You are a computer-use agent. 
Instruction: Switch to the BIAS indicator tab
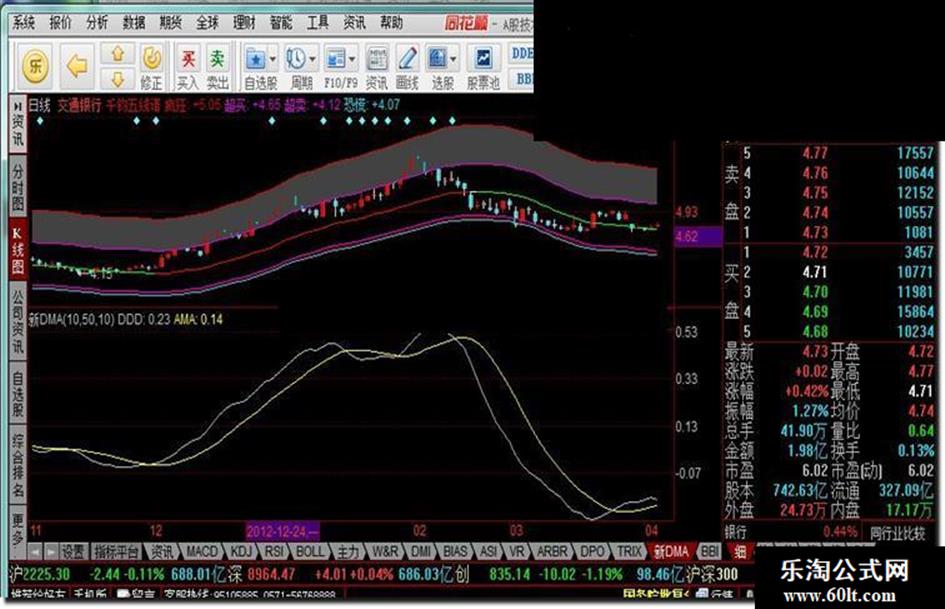pyautogui.click(x=455, y=551)
